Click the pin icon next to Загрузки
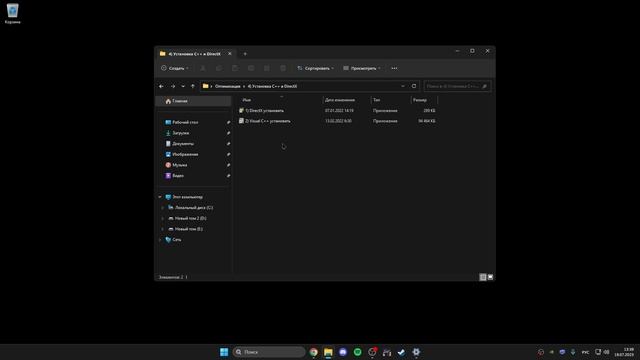This screenshot has height=360, width=640. click(x=228, y=133)
